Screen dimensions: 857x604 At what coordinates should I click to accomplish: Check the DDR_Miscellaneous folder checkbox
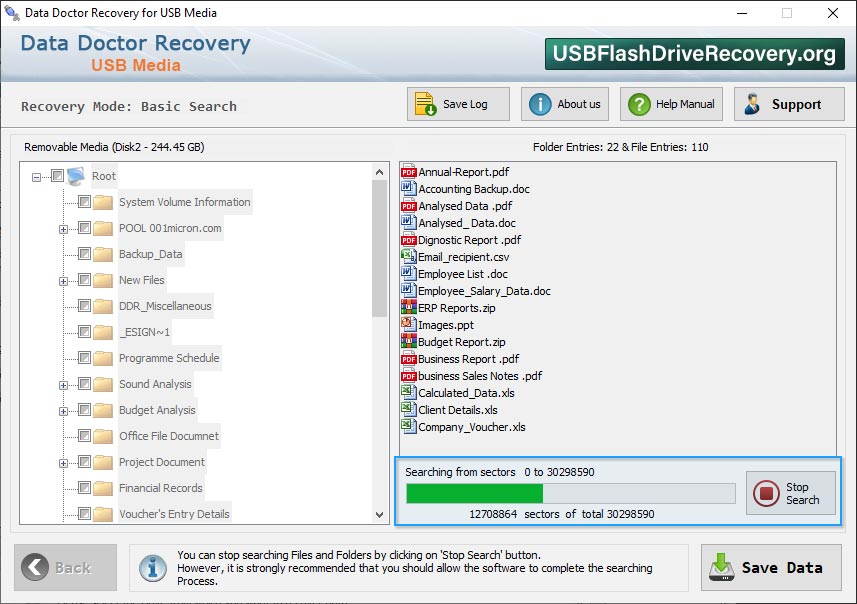(x=84, y=306)
